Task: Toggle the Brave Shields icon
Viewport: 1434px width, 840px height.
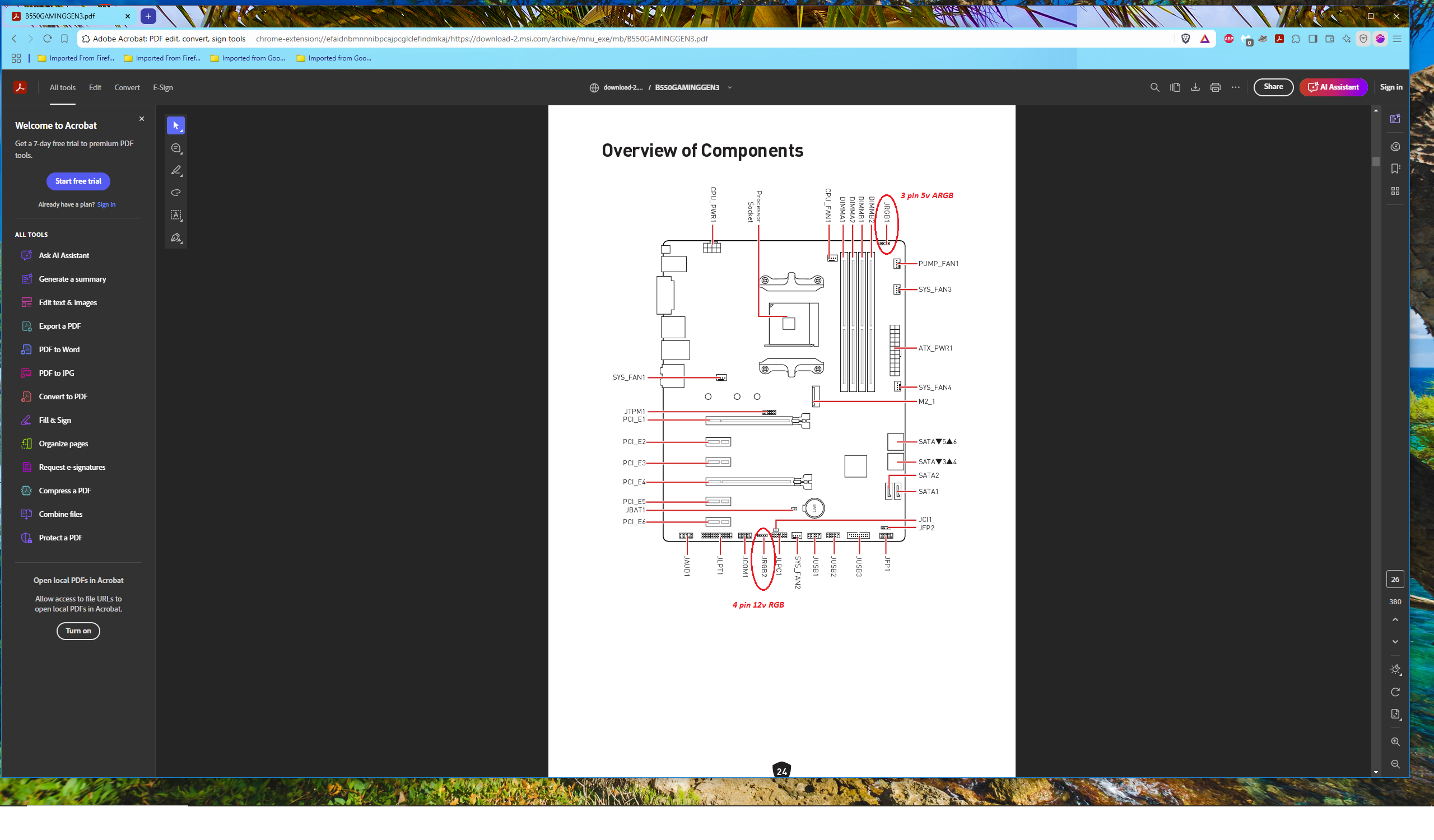Action: coord(1186,39)
